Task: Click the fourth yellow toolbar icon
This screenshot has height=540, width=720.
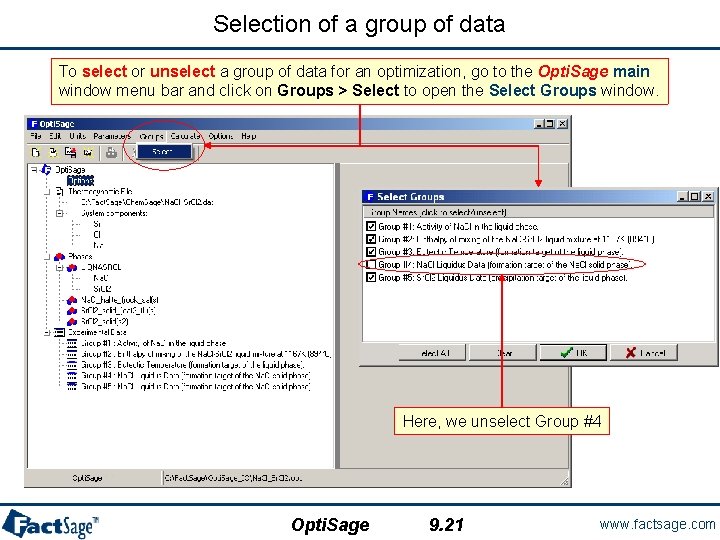Action: 88,152
